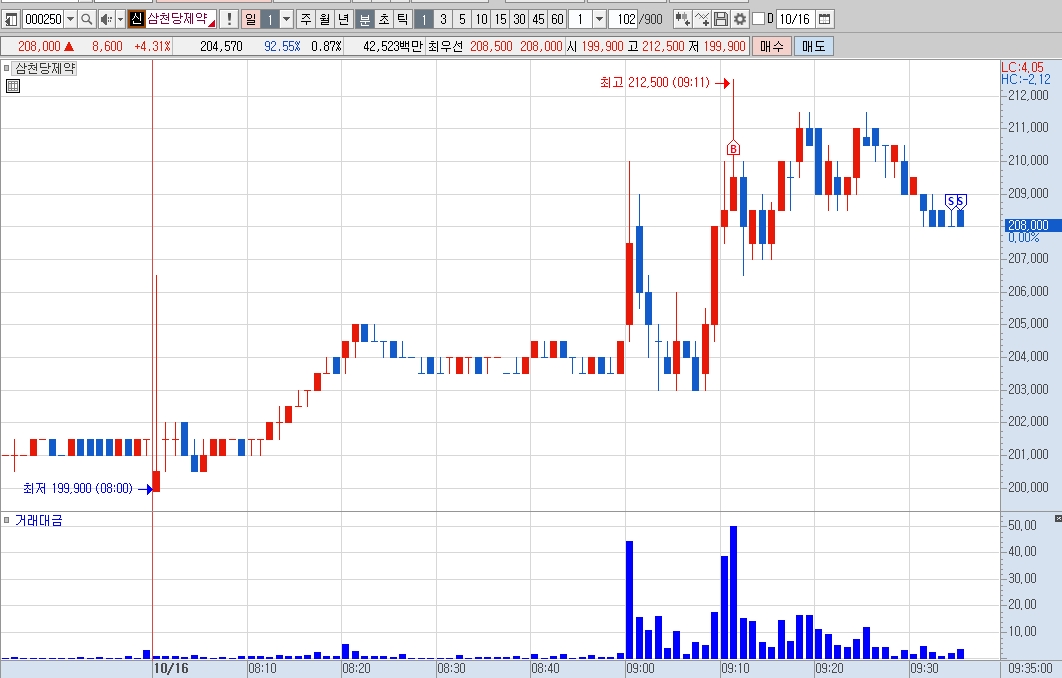Expand the dropdown next to 일 period
This screenshot has width=1062, height=678.
pos(286,19)
